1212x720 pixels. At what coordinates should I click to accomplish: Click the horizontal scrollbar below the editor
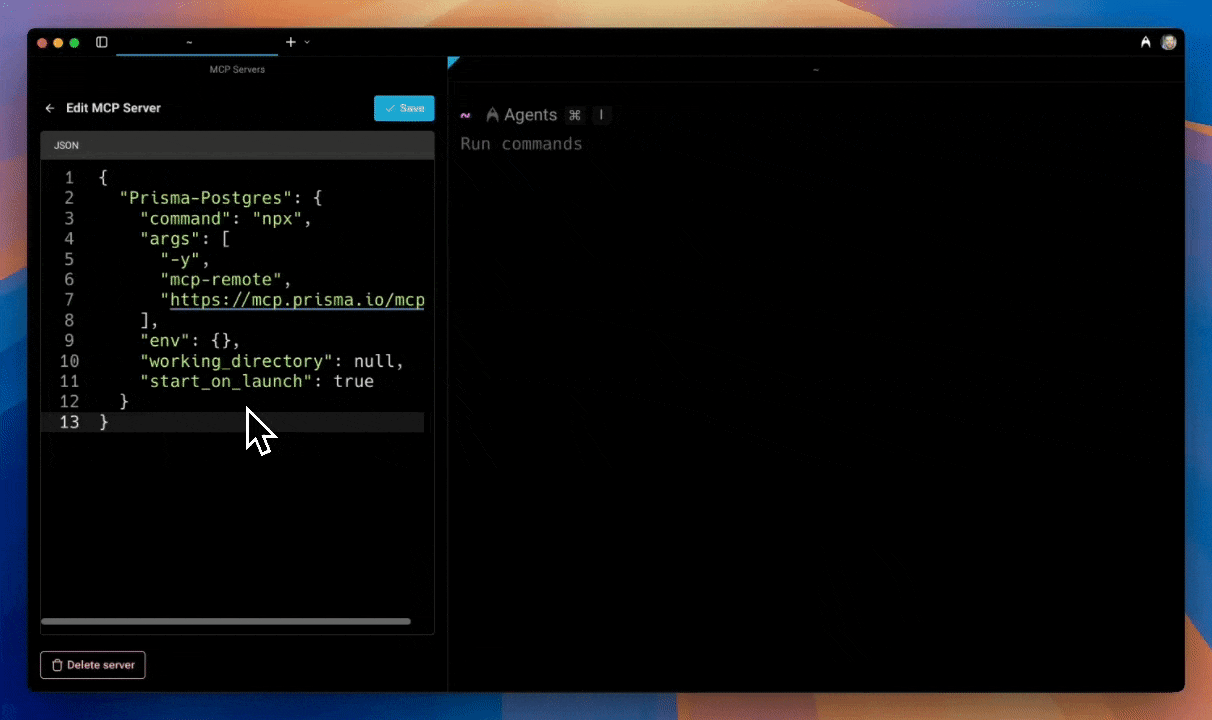point(225,621)
